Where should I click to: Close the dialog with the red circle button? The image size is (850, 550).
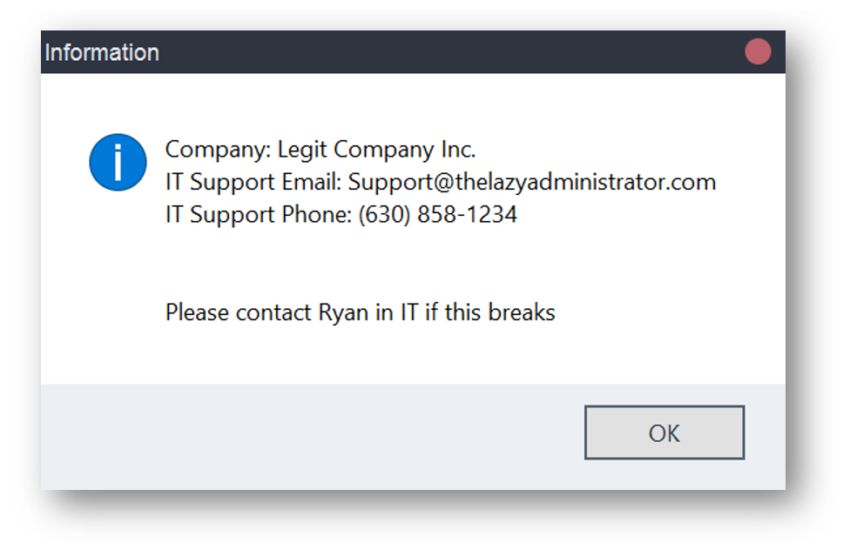tap(757, 51)
